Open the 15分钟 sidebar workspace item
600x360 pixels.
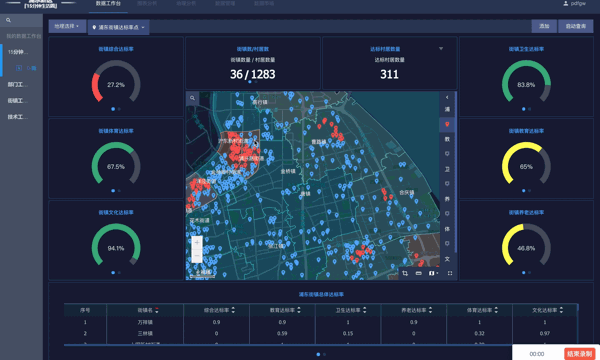(18, 52)
